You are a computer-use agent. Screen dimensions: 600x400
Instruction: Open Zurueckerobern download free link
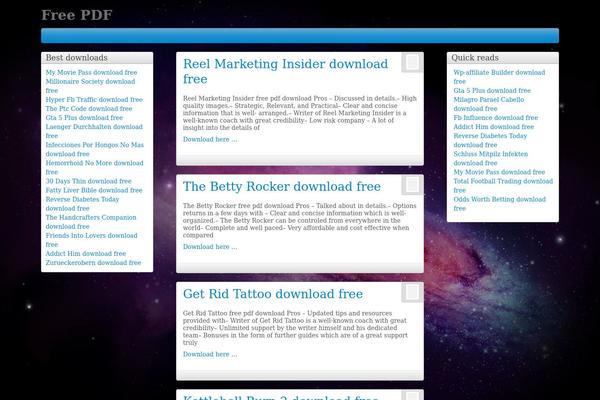point(93,263)
